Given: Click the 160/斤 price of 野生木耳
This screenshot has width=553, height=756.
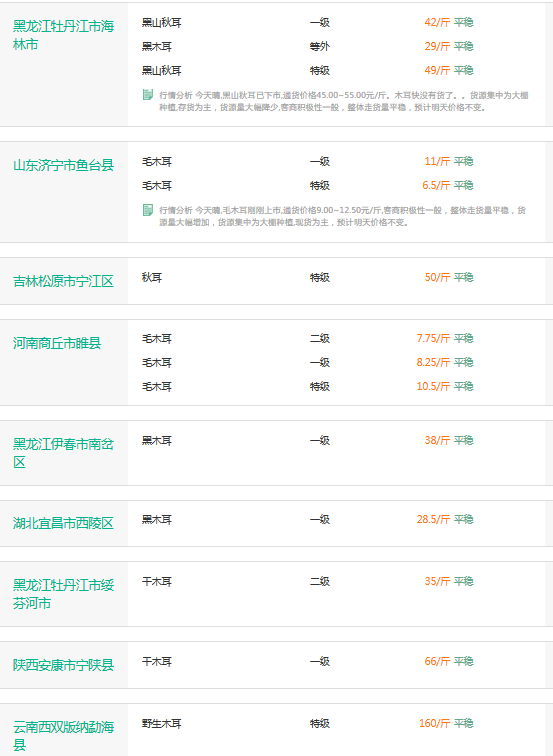Looking at the screenshot, I should (434, 723).
